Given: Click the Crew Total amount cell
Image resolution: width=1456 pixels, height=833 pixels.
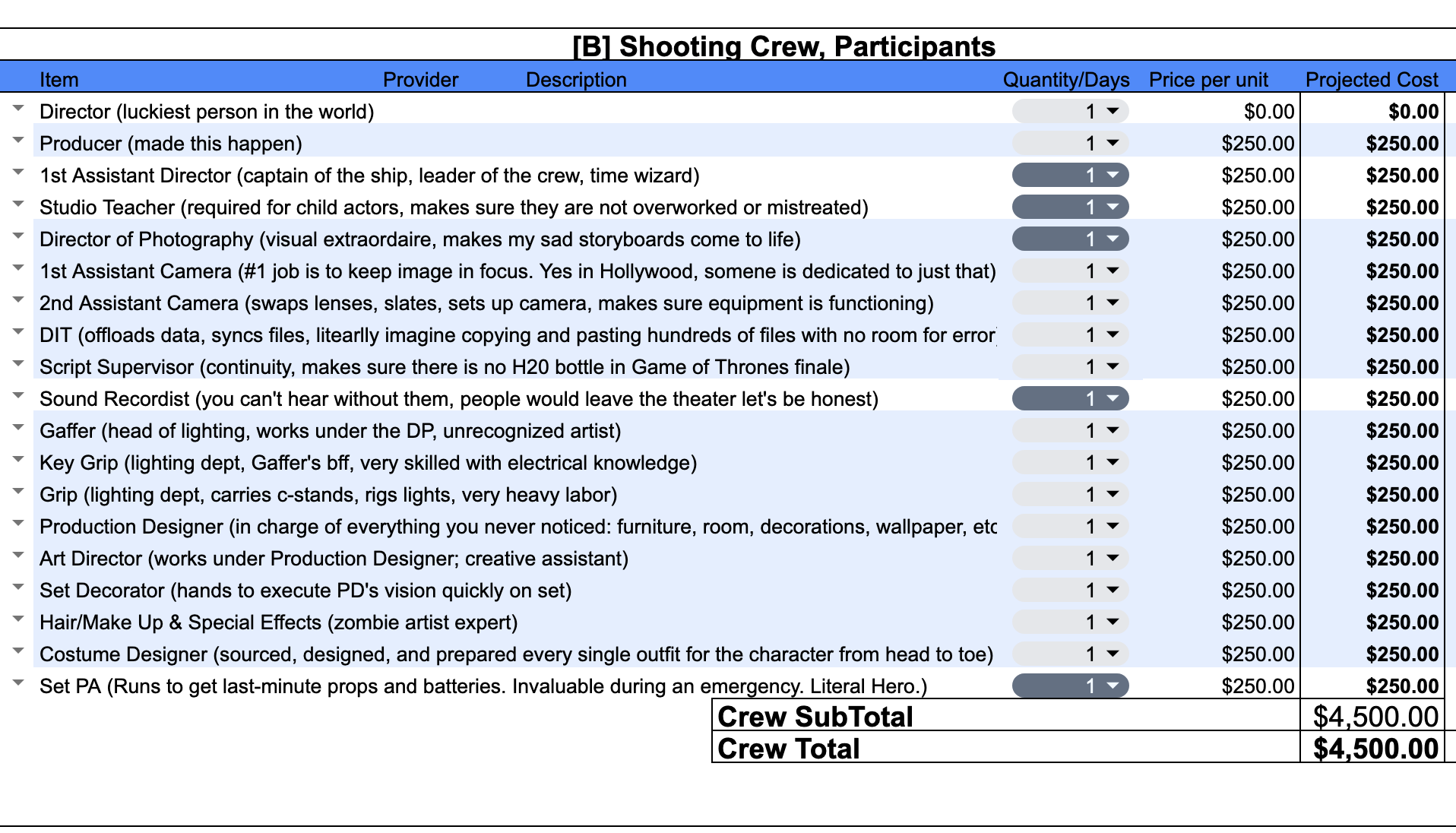Looking at the screenshot, I should coord(1374,749).
